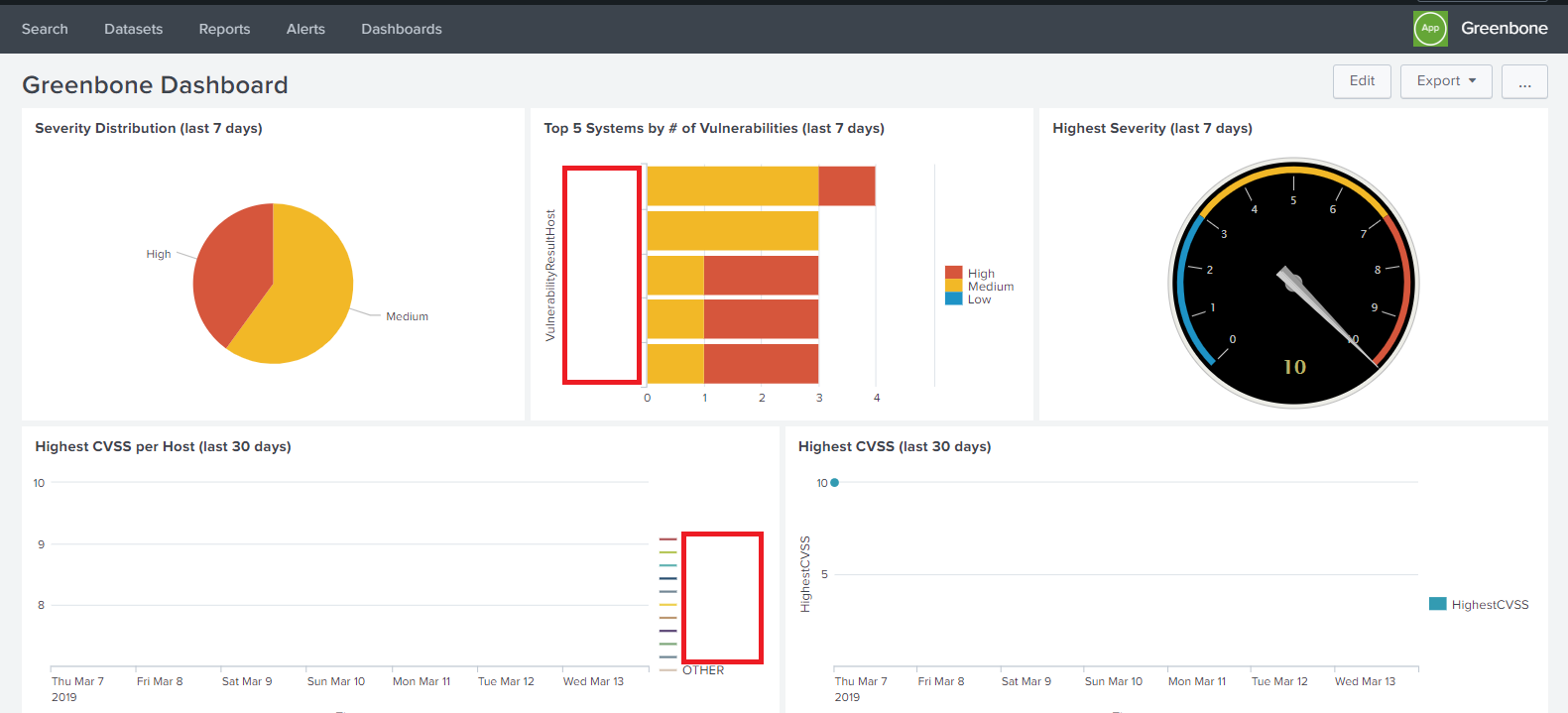This screenshot has width=1568, height=713.
Task: Click the red segment of the top bar
Action: (x=847, y=186)
